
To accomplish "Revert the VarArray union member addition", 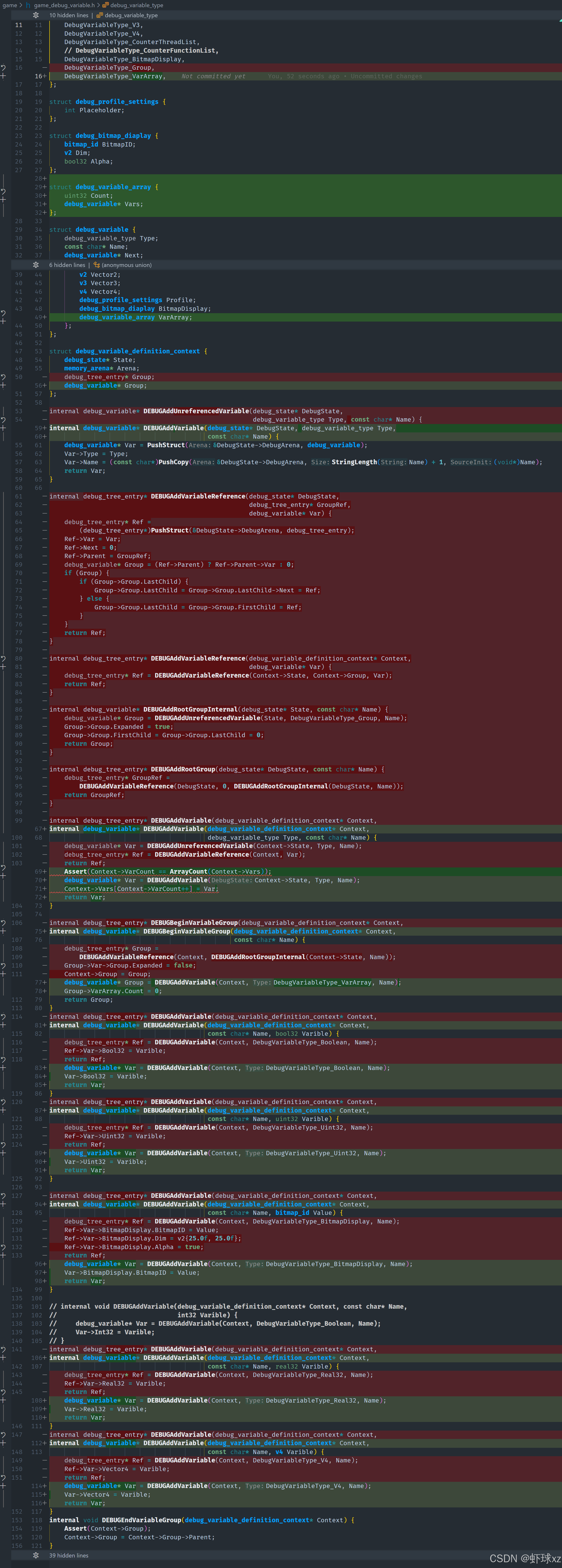I will [x=3, y=313].
